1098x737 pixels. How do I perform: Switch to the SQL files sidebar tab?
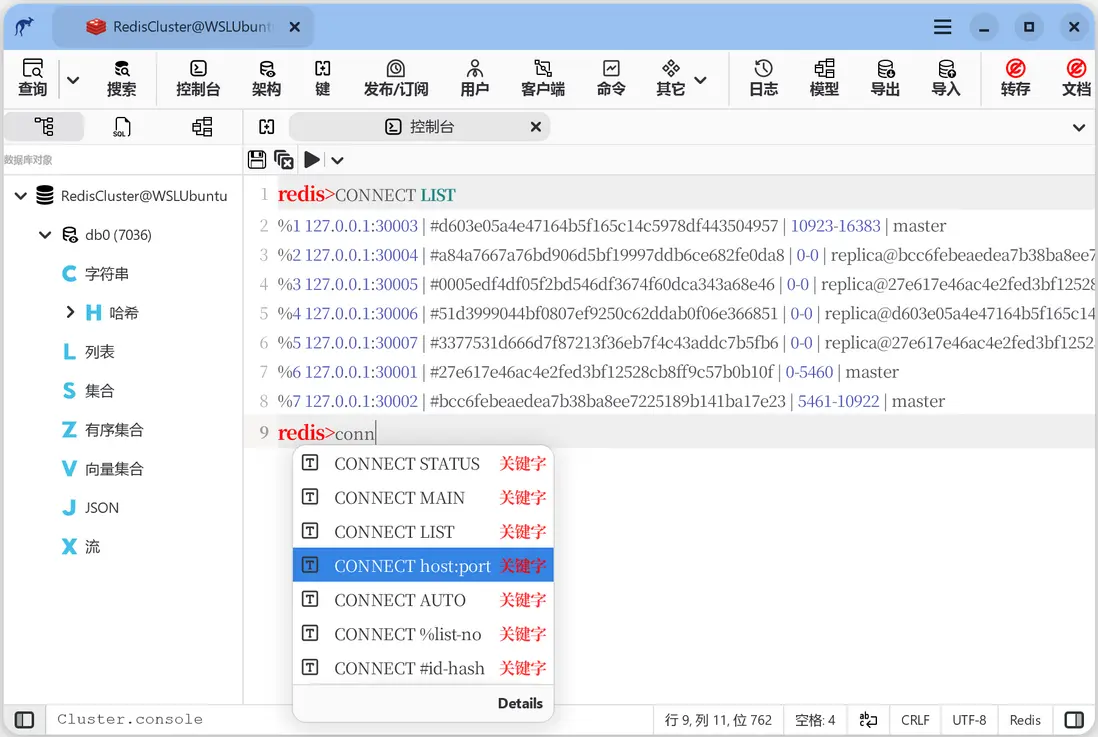[122, 127]
